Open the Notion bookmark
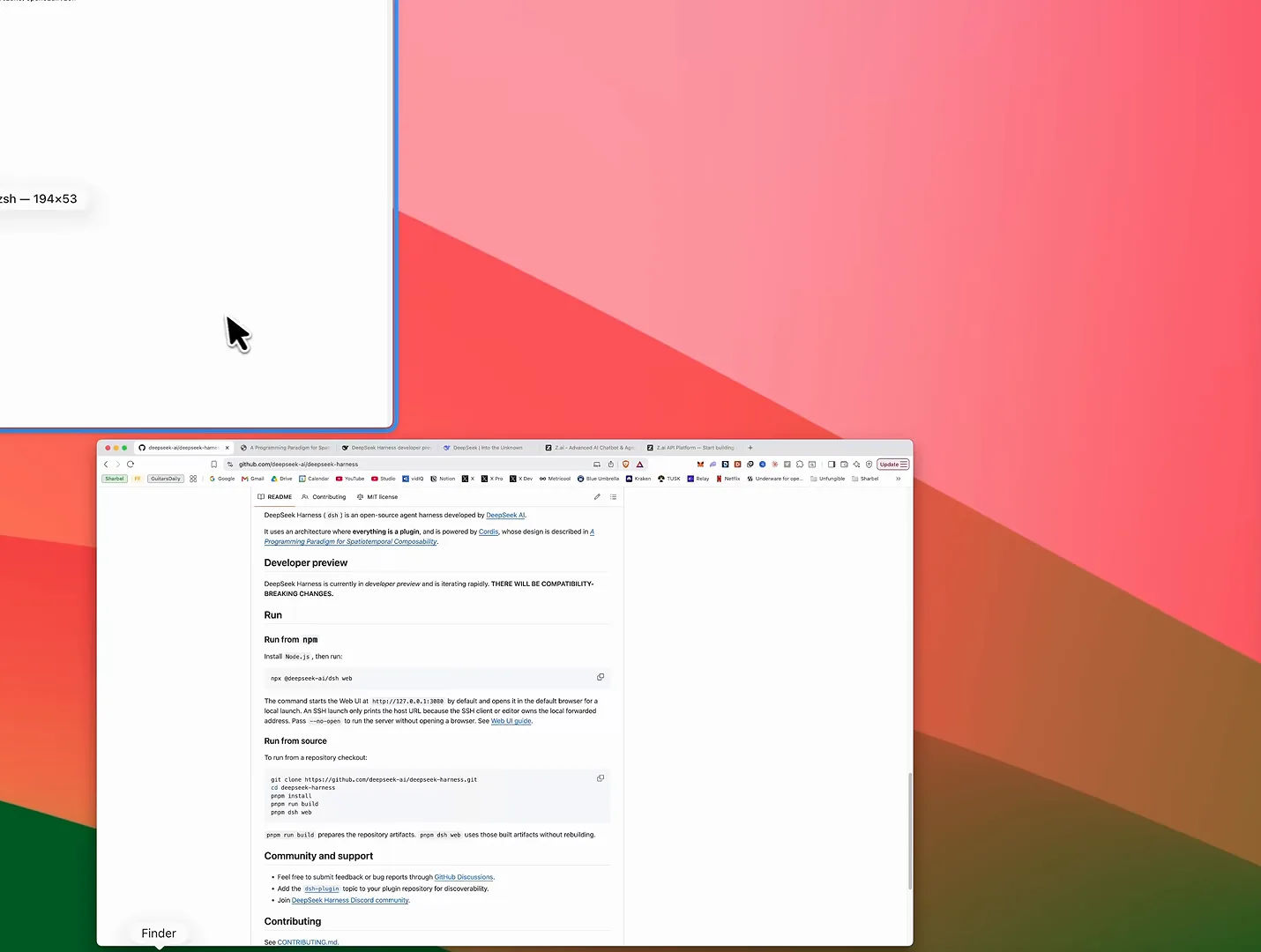Screen dimensions: 1261x952 pos(444,479)
